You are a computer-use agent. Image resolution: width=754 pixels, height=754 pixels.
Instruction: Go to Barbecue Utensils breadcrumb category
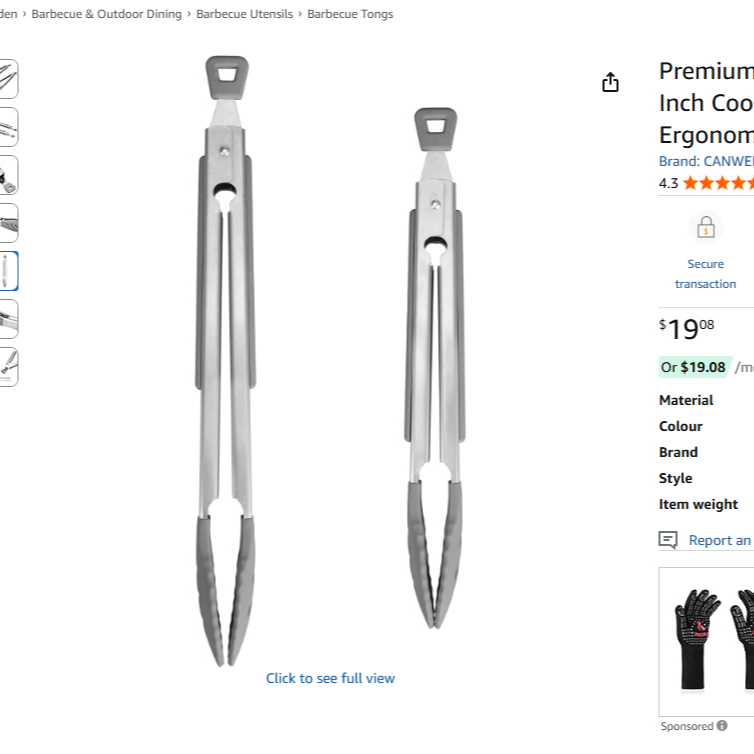click(245, 14)
